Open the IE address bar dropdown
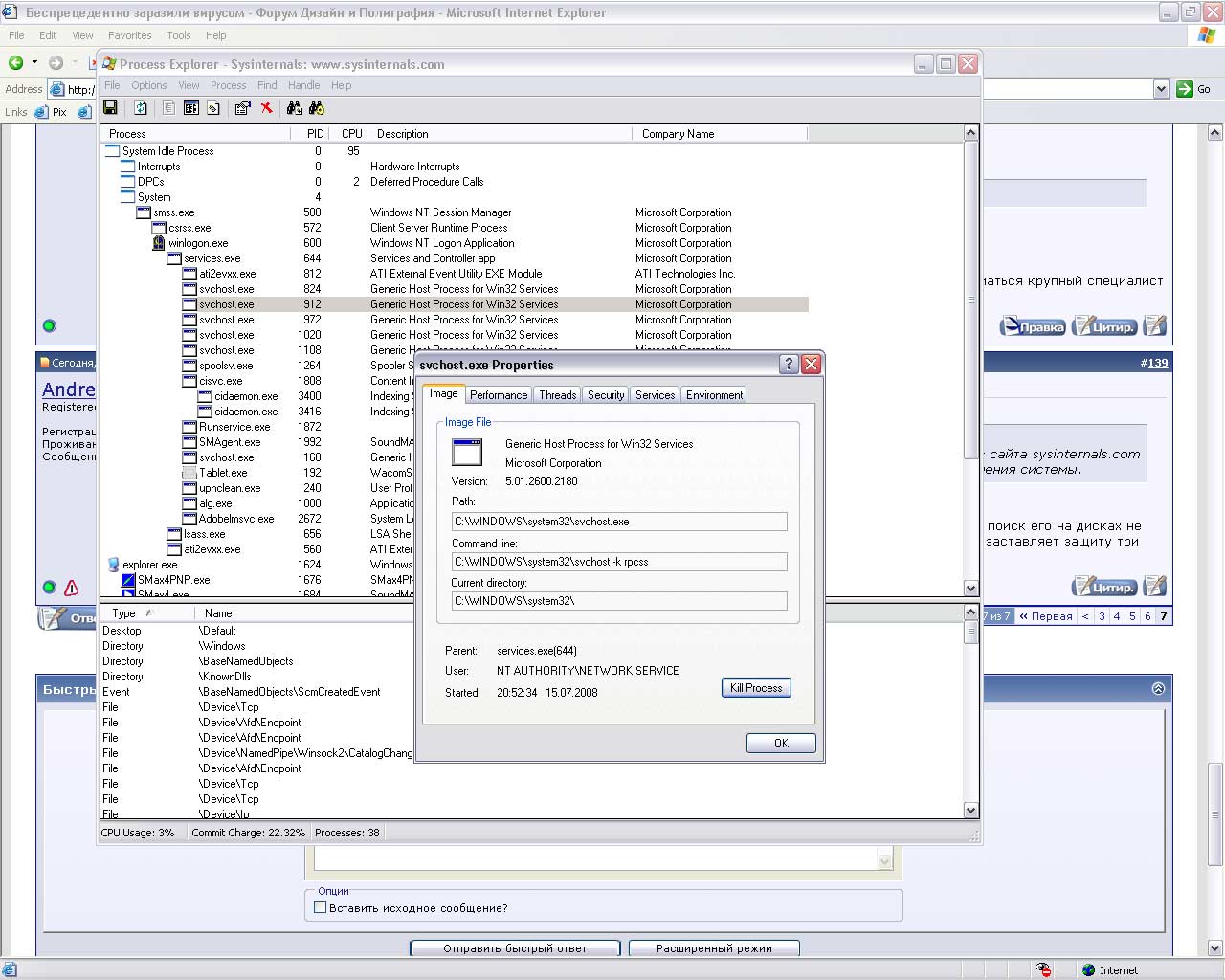1225x980 pixels. pos(1161,89)
